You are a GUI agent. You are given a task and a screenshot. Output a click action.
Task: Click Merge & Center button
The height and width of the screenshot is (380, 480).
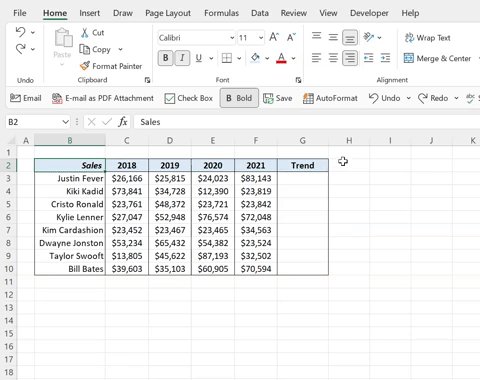(437, 58)
